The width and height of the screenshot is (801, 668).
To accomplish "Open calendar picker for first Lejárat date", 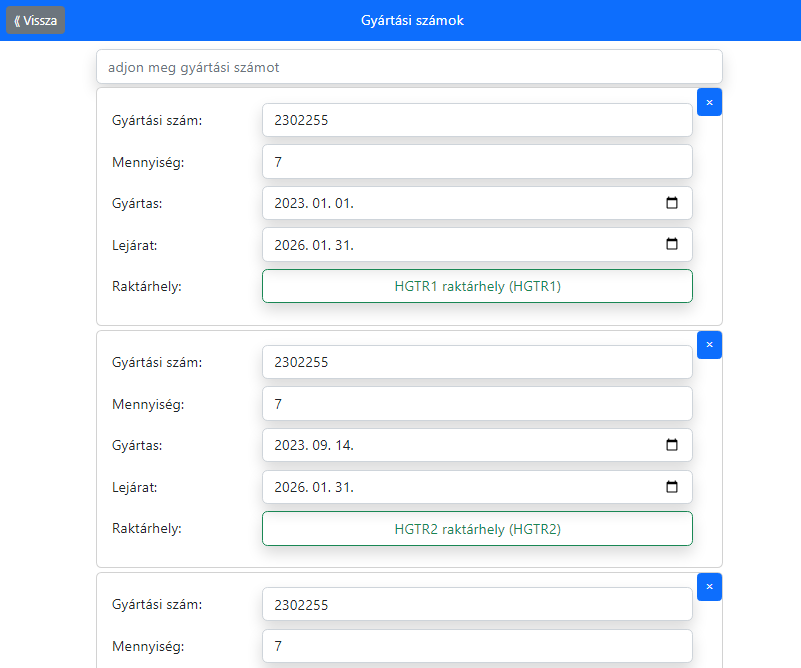I will tap(672, 244).
